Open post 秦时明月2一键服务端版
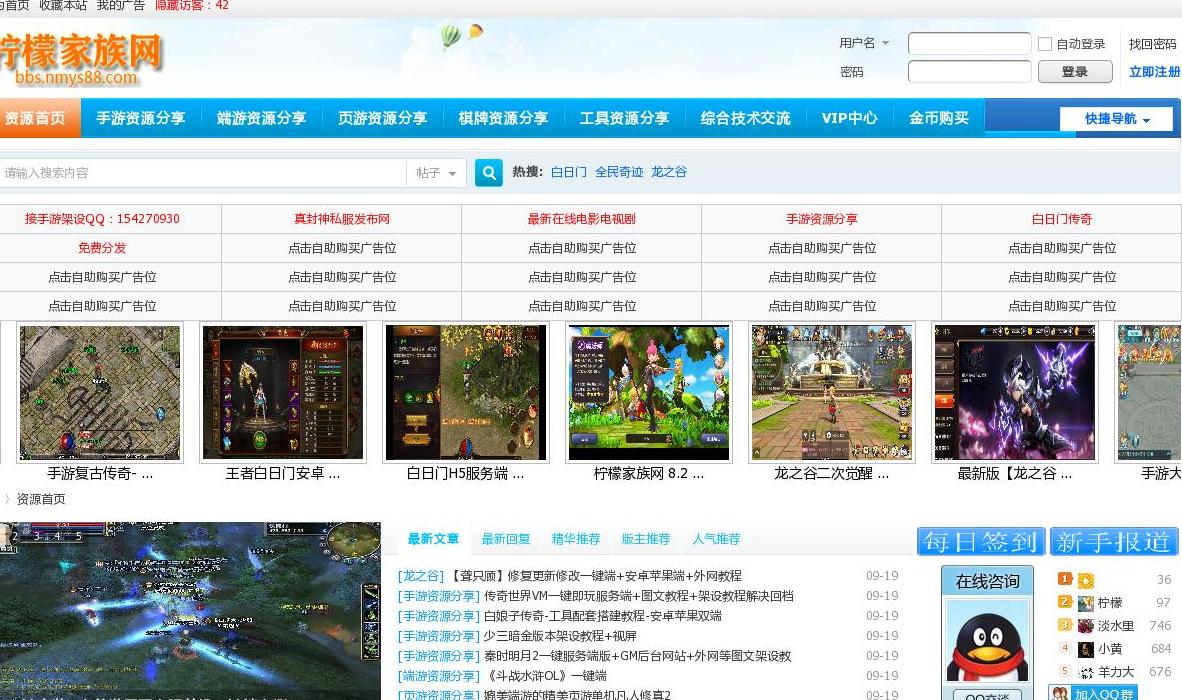The image size is (1182, 700). (x=637, y=656)
